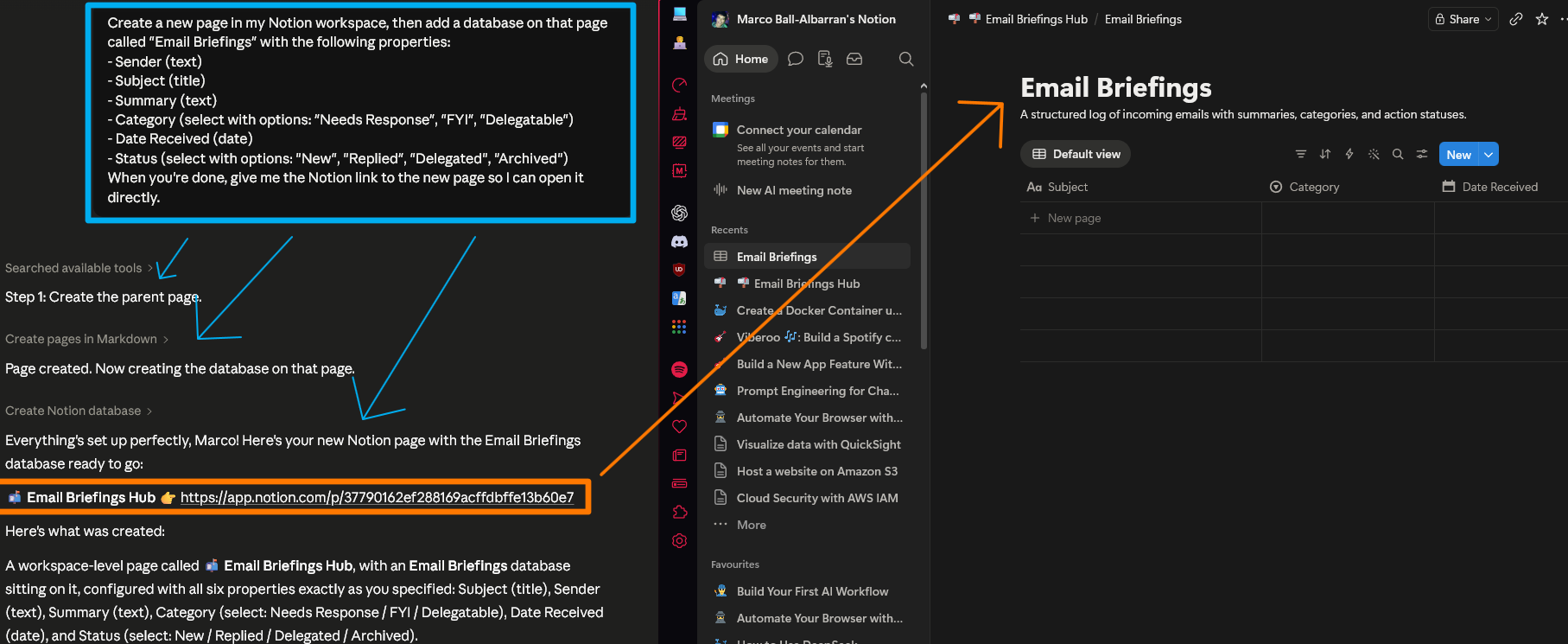Click the colorful apps grid sidebar icon
1568x644 pixels.
(x=680, y=327)
